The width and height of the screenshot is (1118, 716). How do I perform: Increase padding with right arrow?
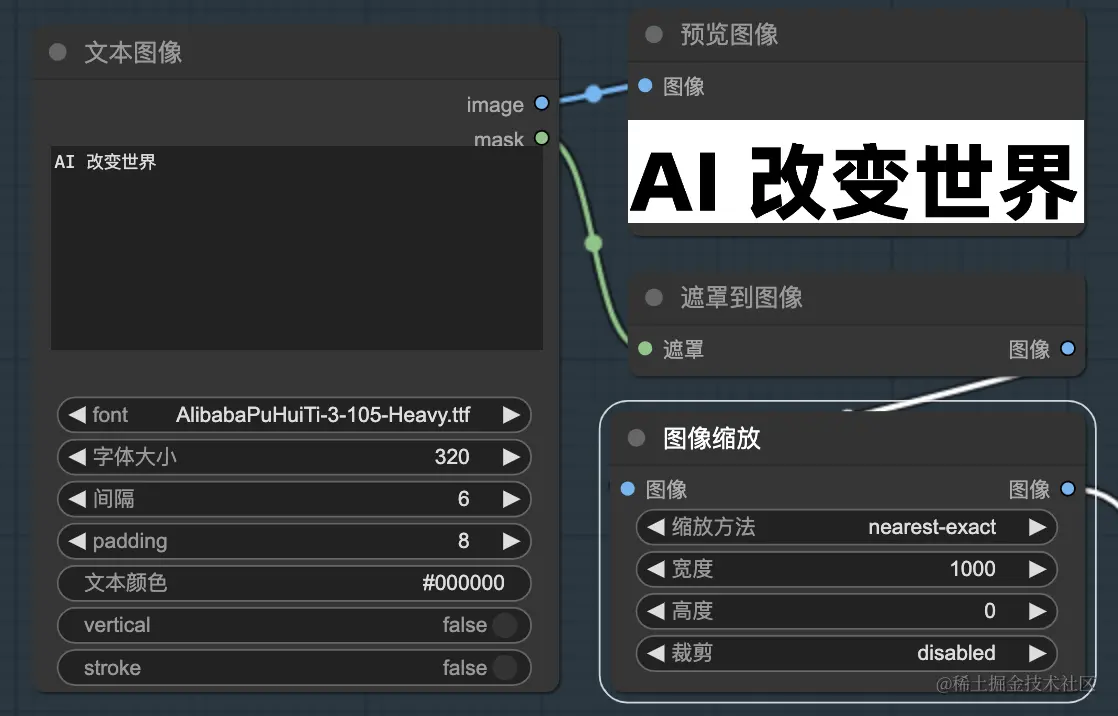pos(511,541)
